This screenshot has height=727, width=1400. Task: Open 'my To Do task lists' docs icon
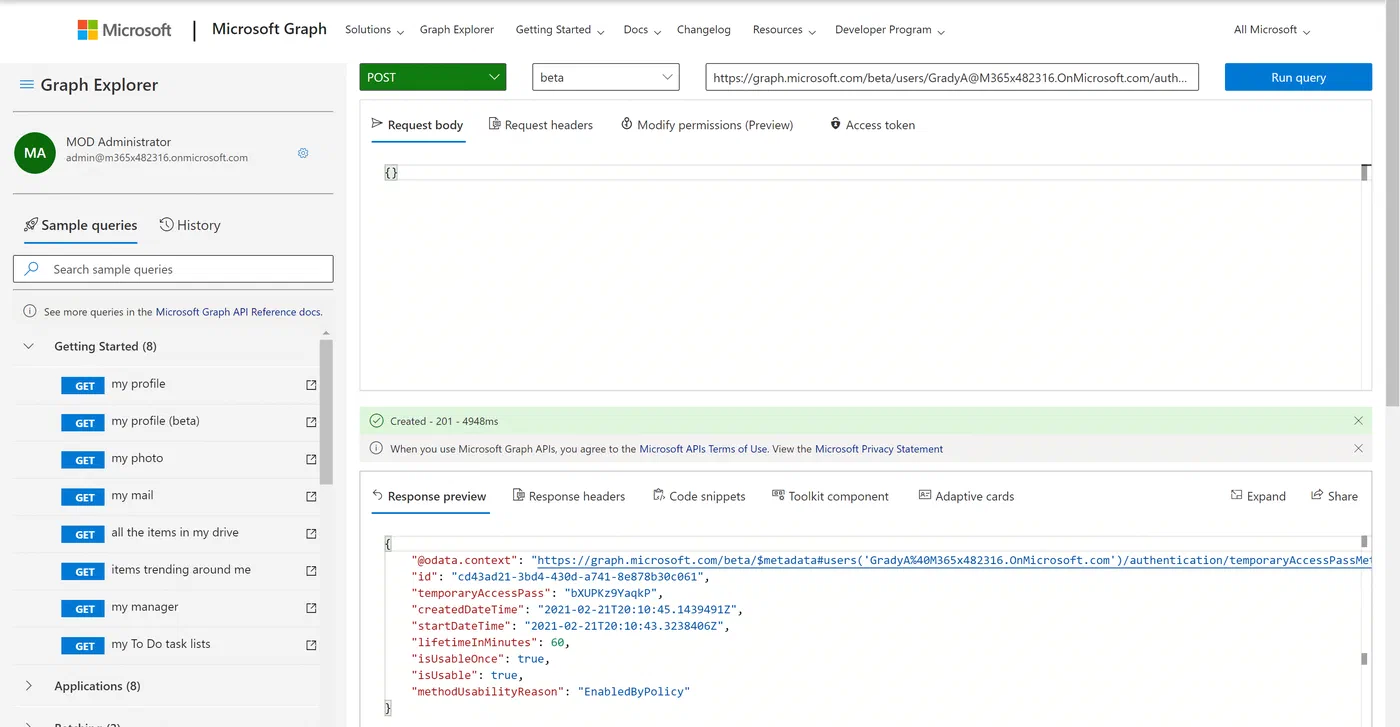pos(311,645)
